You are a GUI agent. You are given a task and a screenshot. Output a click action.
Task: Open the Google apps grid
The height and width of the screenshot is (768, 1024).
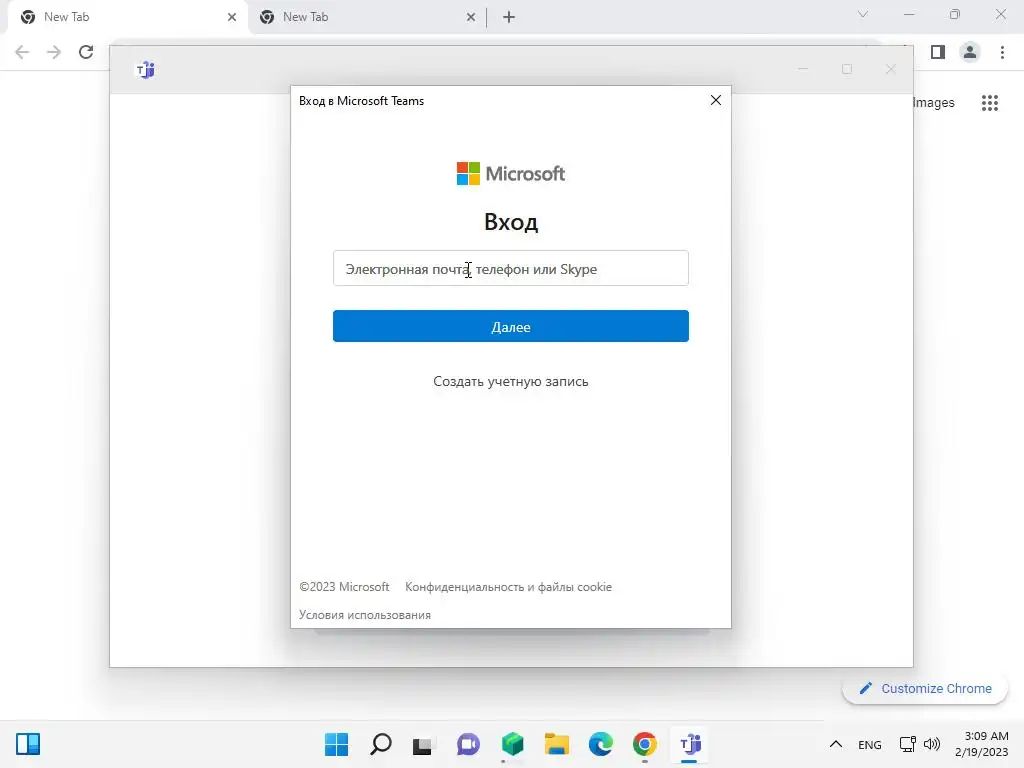click(x=989, y=103)
